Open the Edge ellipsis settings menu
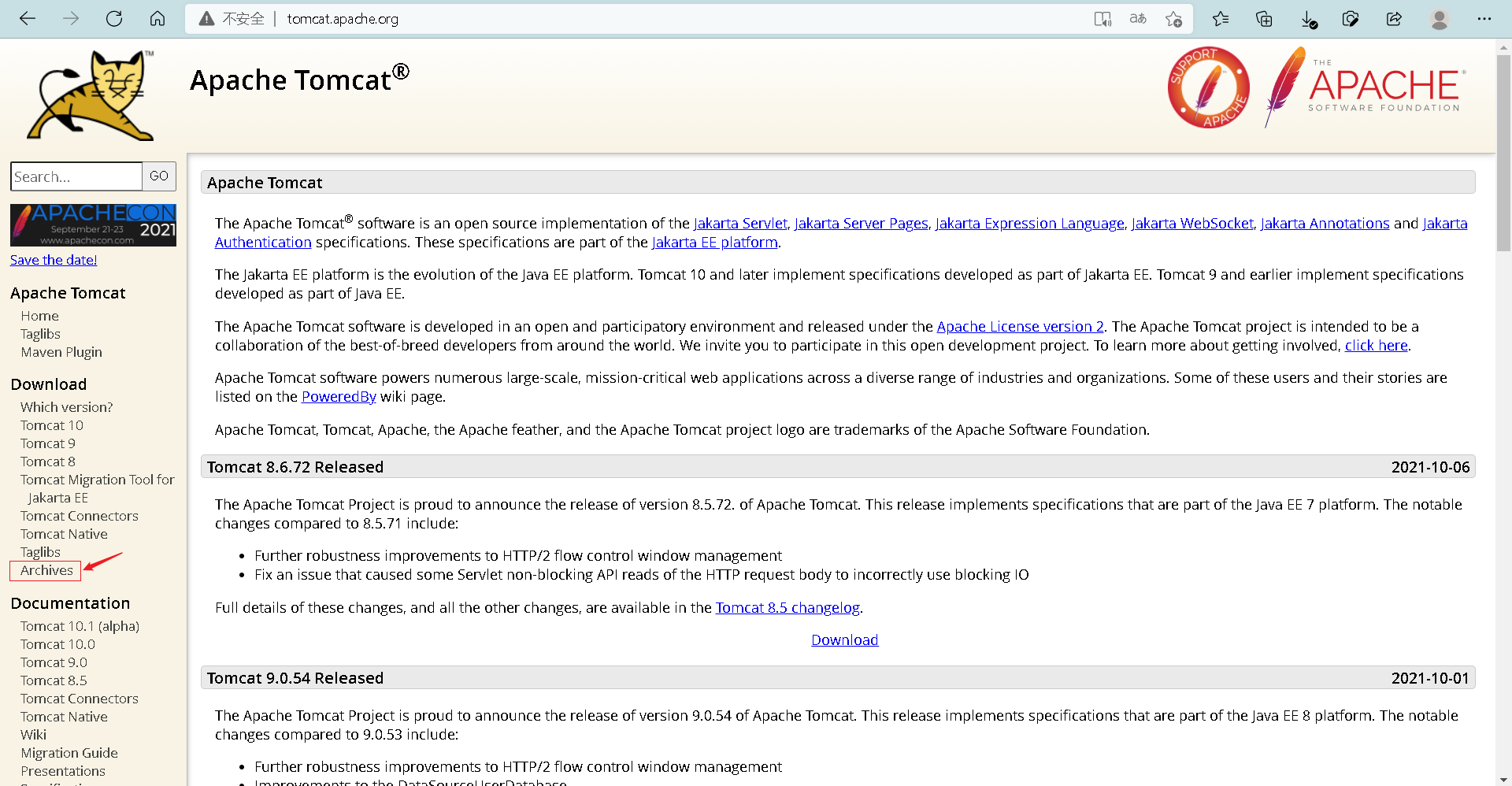This screenshot has height=786, width=1512. (x=1484, y=19)
